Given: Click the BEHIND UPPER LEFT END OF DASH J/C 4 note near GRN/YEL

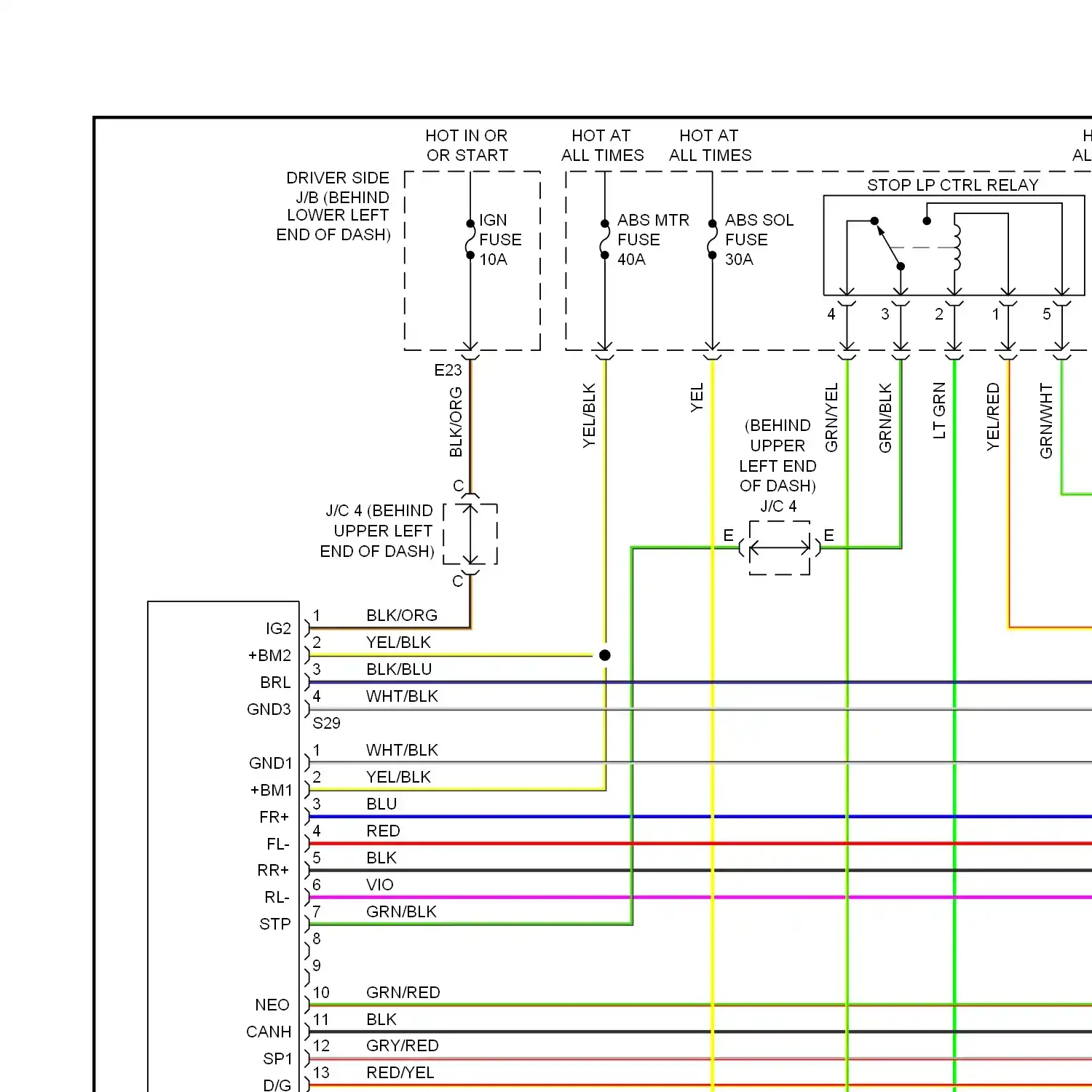Looking at the screenshot, I should click(778, 465).
